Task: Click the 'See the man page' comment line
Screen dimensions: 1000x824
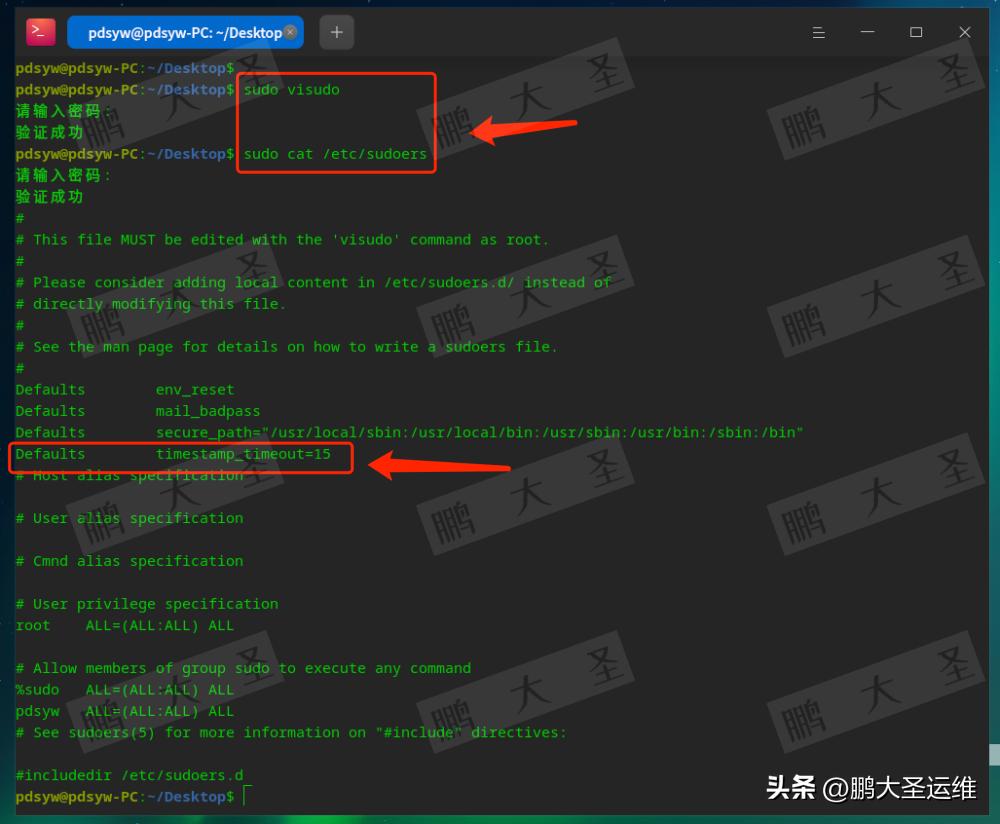Action: [x=286, y=347]
